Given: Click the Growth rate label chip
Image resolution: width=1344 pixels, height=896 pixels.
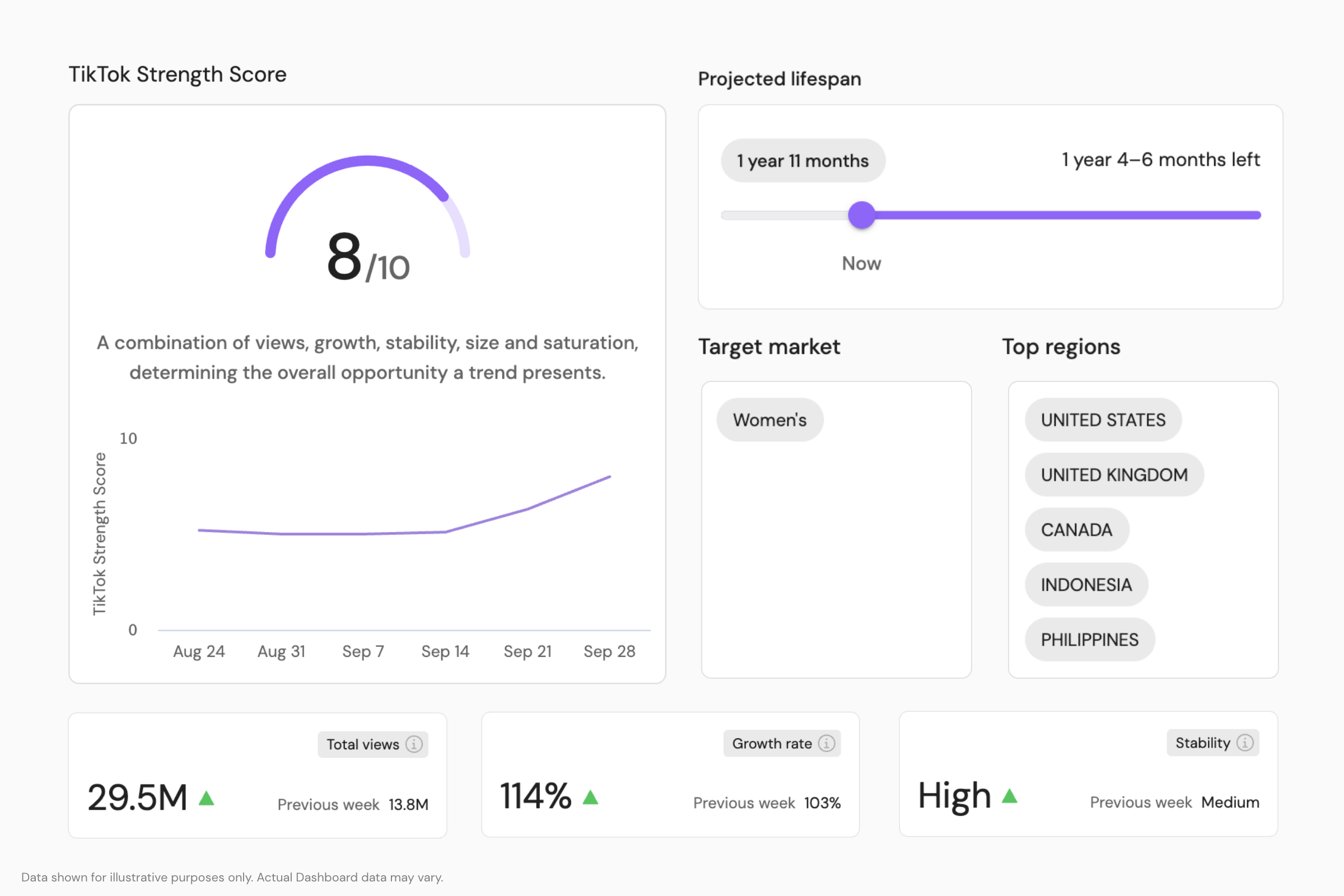Looking at the screenshot, I should (x=772, y=743).
